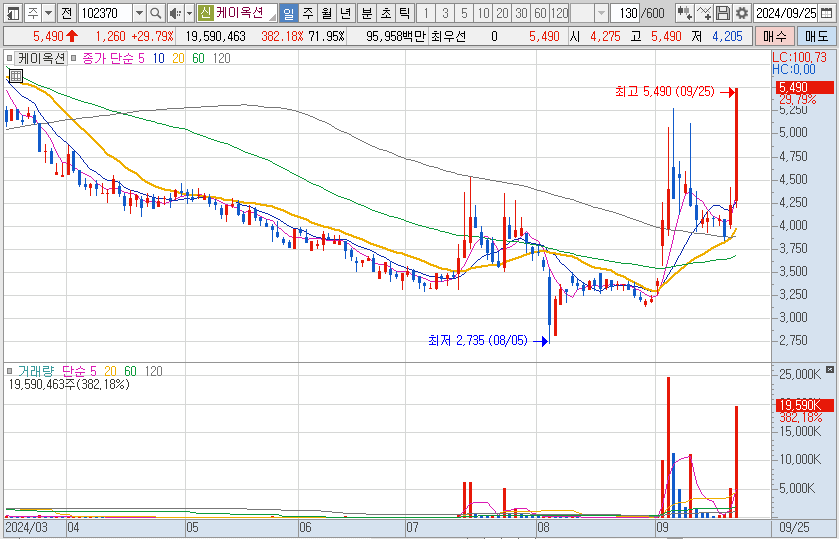Click the 2024/09/25 date field
The width and height of the screenshot is (839, 539).
[787, 13]
